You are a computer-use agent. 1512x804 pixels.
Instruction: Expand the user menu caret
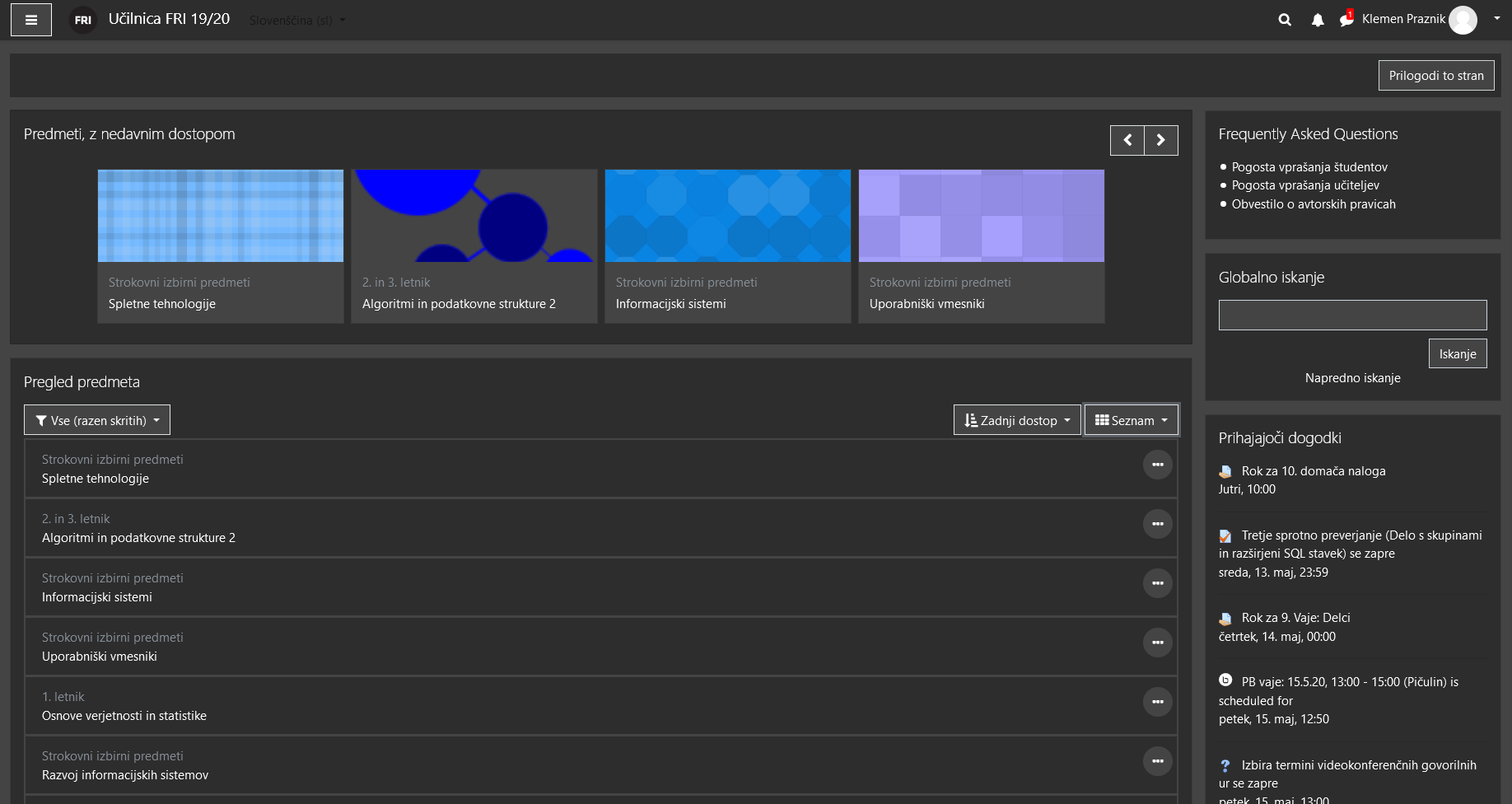[1497, 18]
